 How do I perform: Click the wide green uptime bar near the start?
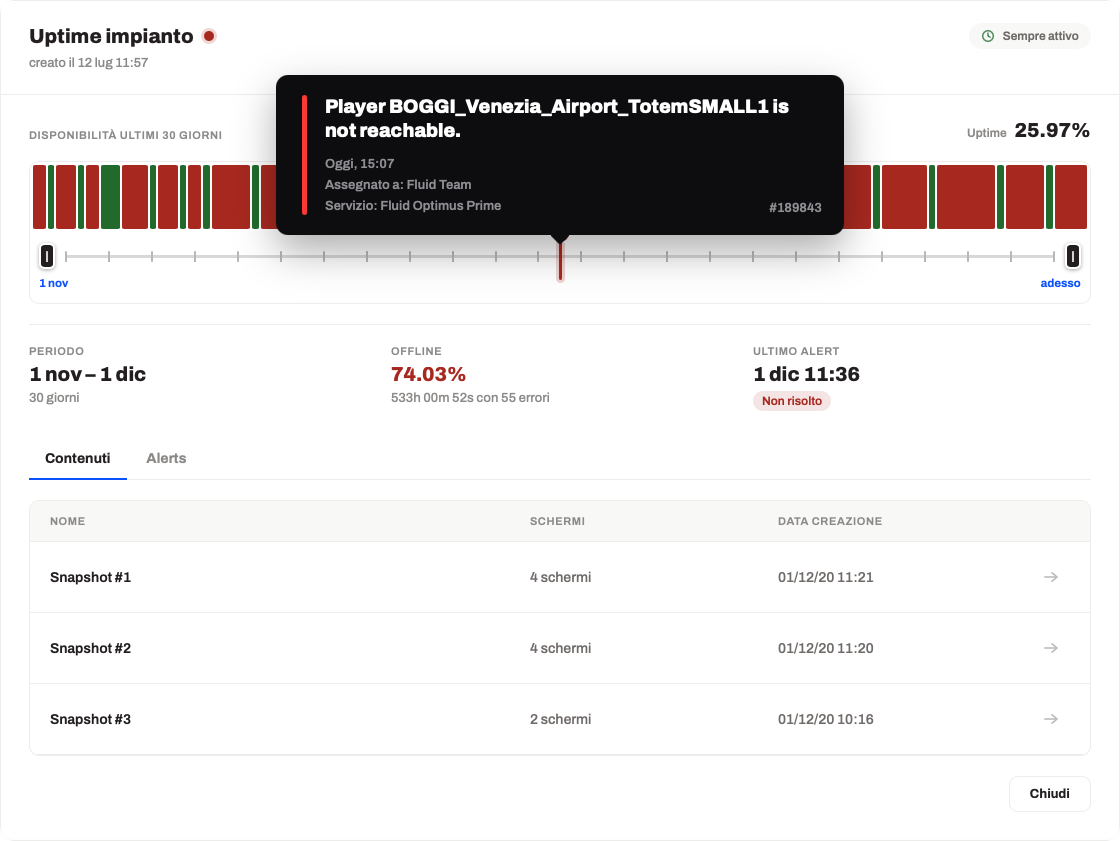point(110,196)
